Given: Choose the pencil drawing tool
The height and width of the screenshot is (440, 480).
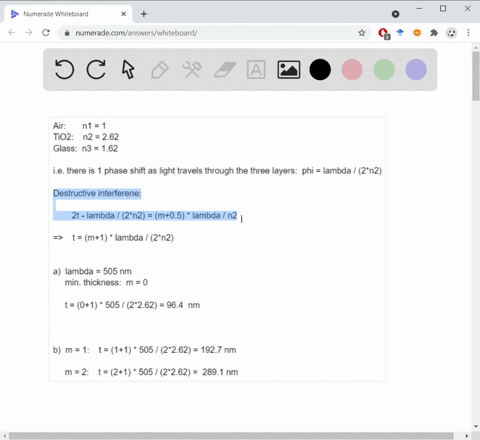Looking at the screenshot, I should [160, 69].
